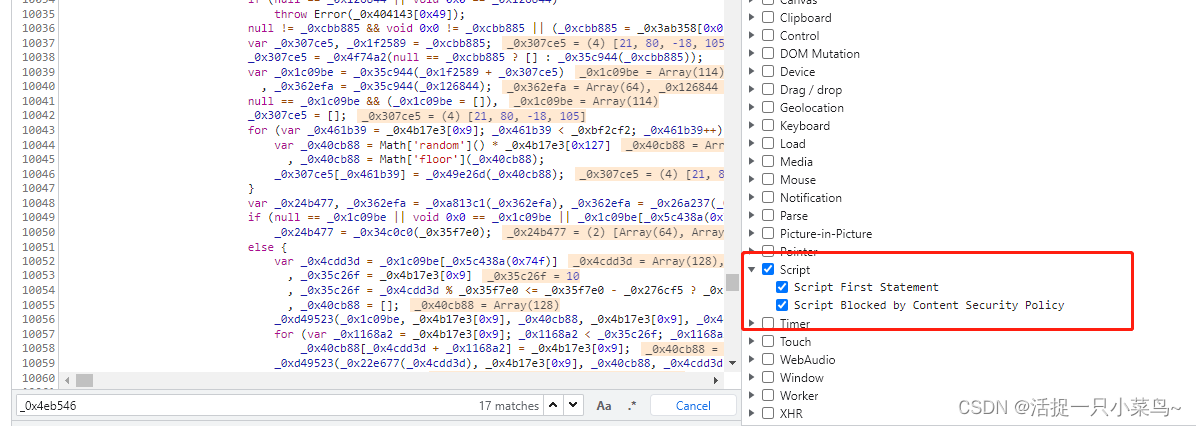Expand the Timer category arrow

[x=752, y=323]
